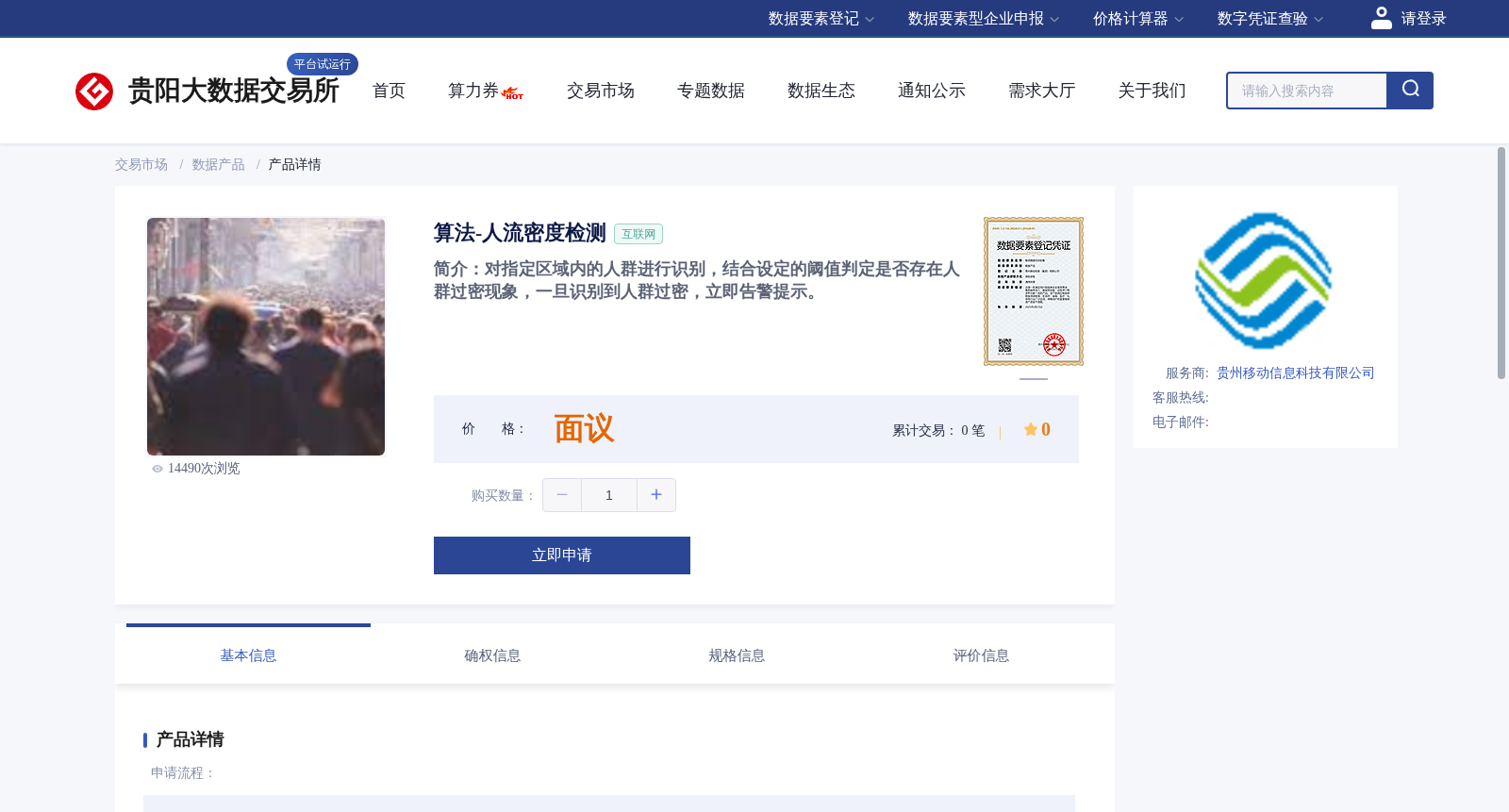Image resolution: width=1509 pixels, height=812 pixels.
Task: Click the crowd product image
Action: (266, 337)
